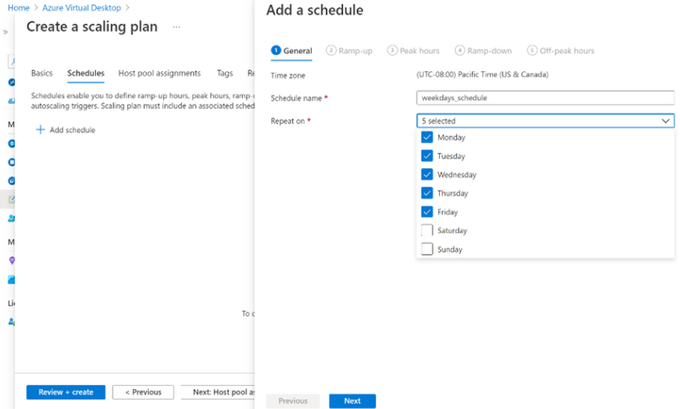Viewport: 680px width, 409px height.
Task: Click the plus Add schedule button
Action: [65, 130]
